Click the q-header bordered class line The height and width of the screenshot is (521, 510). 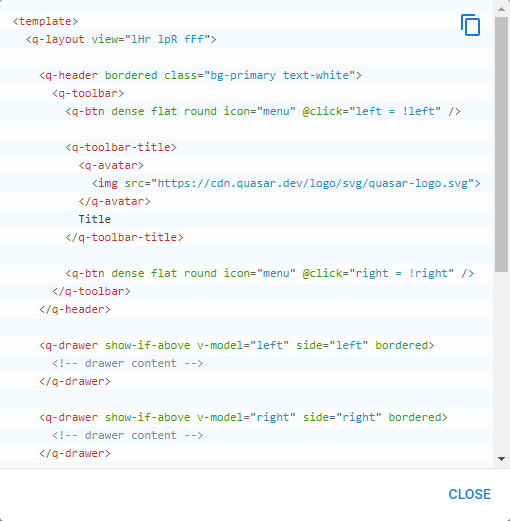coord(200,75)
